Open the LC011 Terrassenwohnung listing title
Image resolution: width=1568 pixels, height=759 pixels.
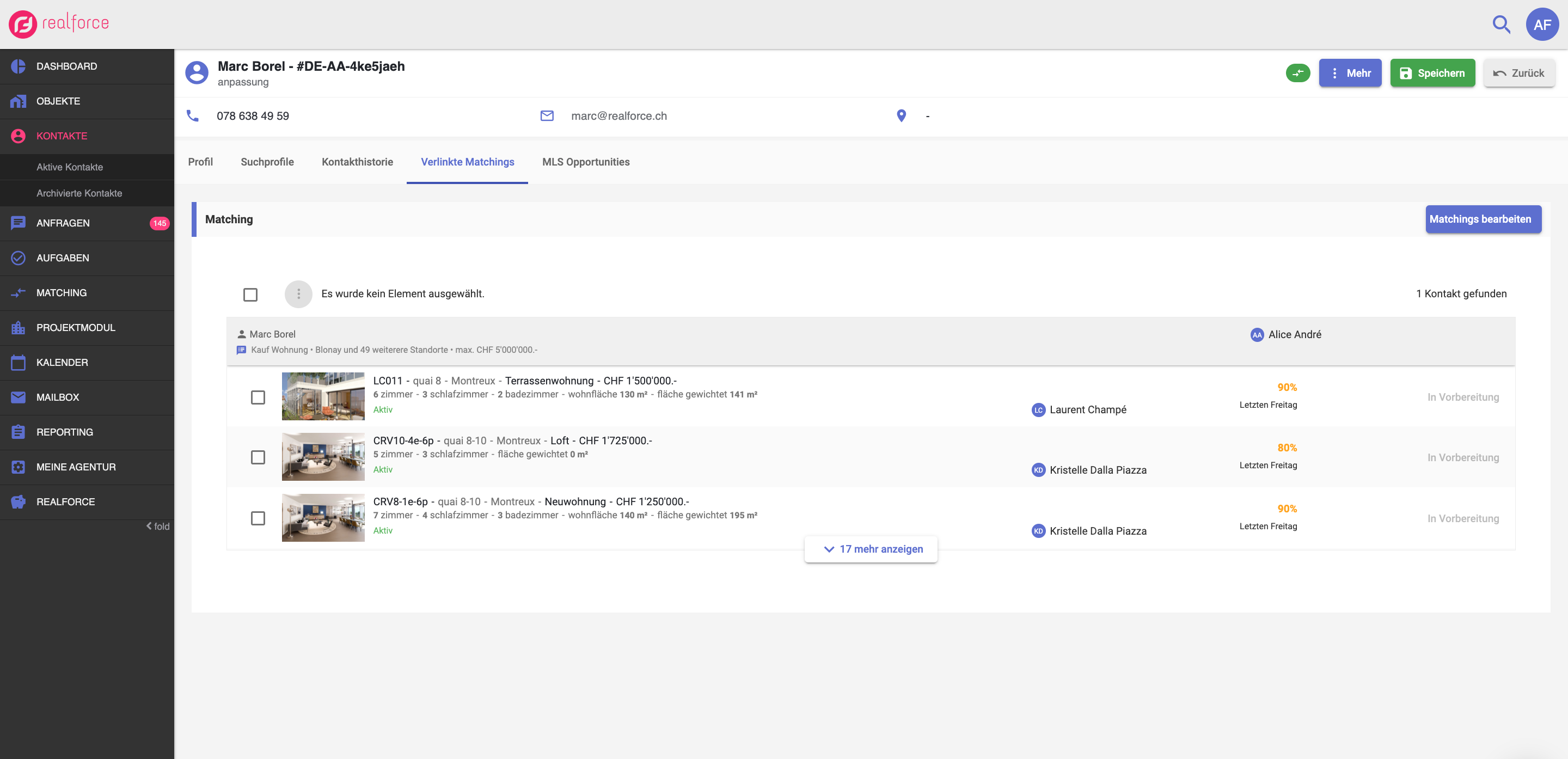tap(525, 381)
